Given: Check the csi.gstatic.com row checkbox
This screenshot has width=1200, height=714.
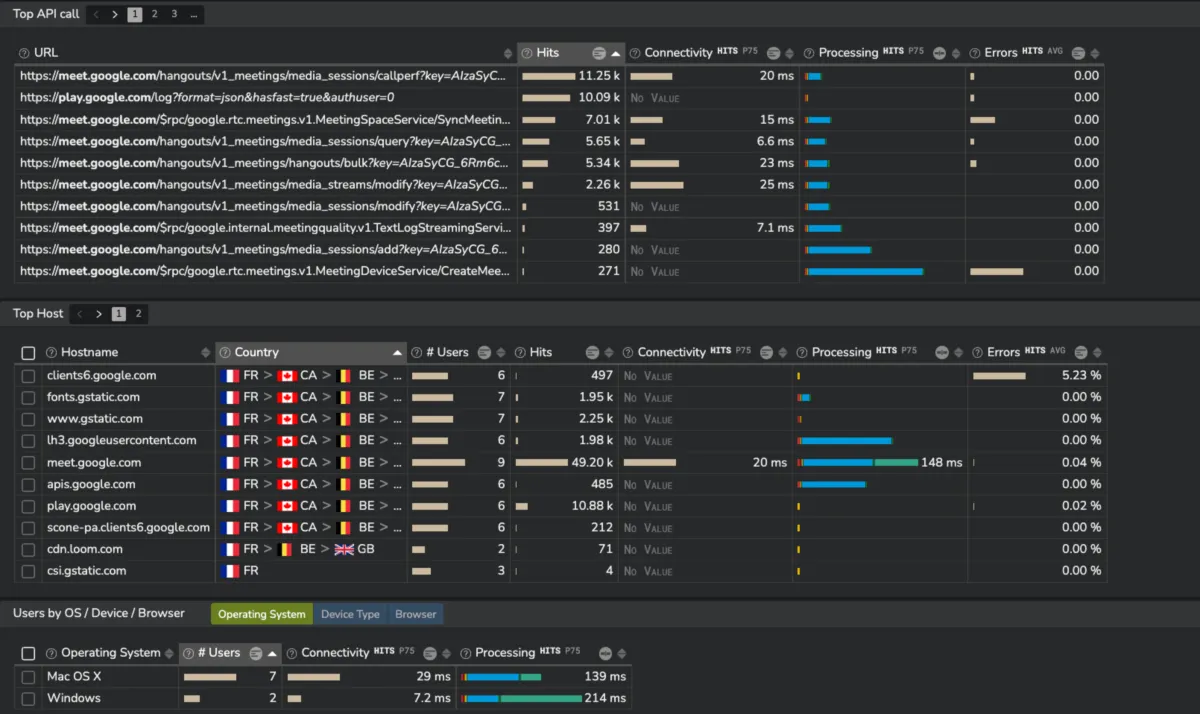Looking at the screenshot, I should [28, 571].
